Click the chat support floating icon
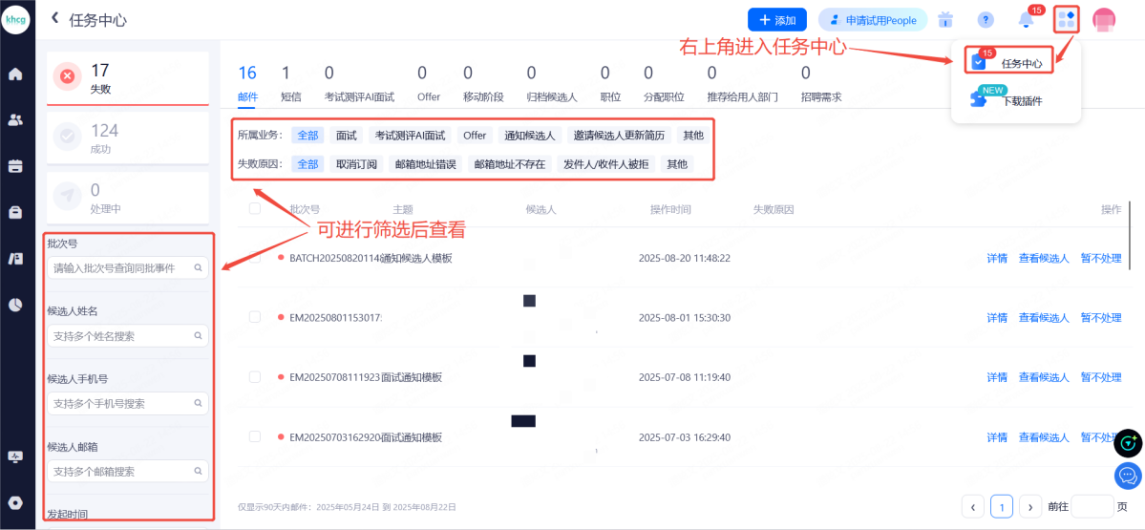Viewport: 1145px width, 530px height. pos(1128,475)
